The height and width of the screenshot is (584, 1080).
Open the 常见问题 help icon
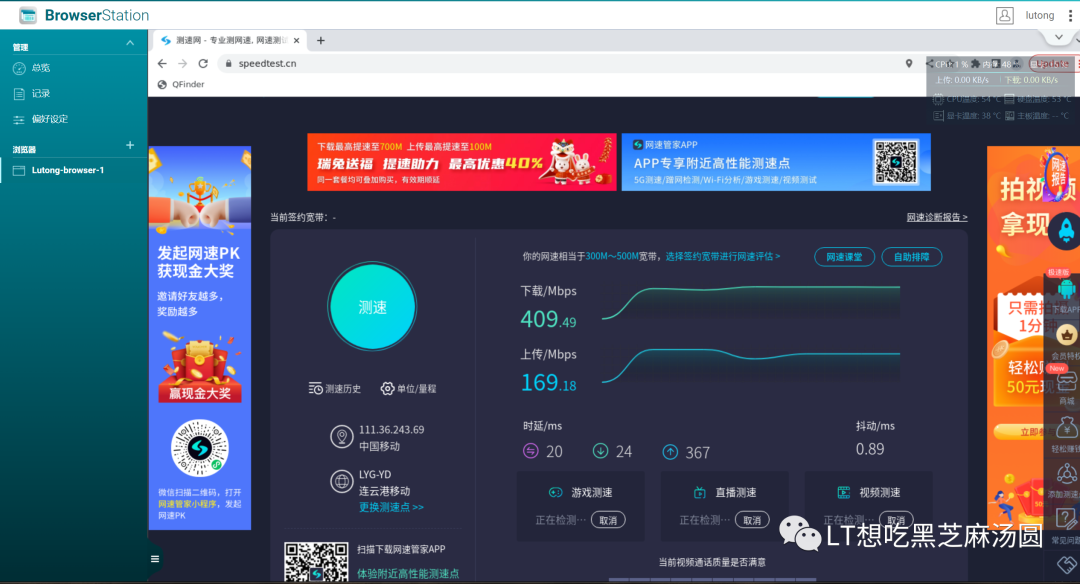coord(1066,519)
